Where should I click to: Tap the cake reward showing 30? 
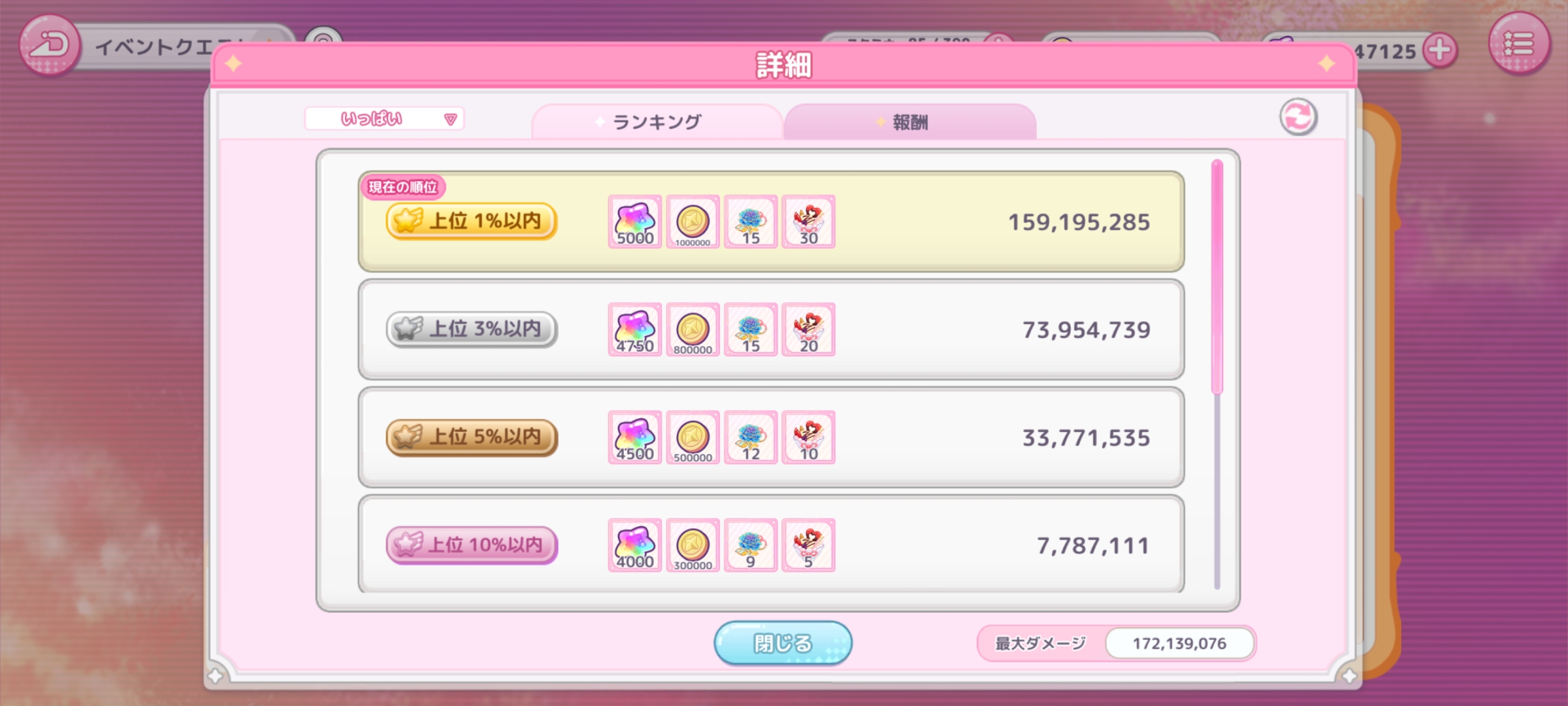[x=809, y=222]
